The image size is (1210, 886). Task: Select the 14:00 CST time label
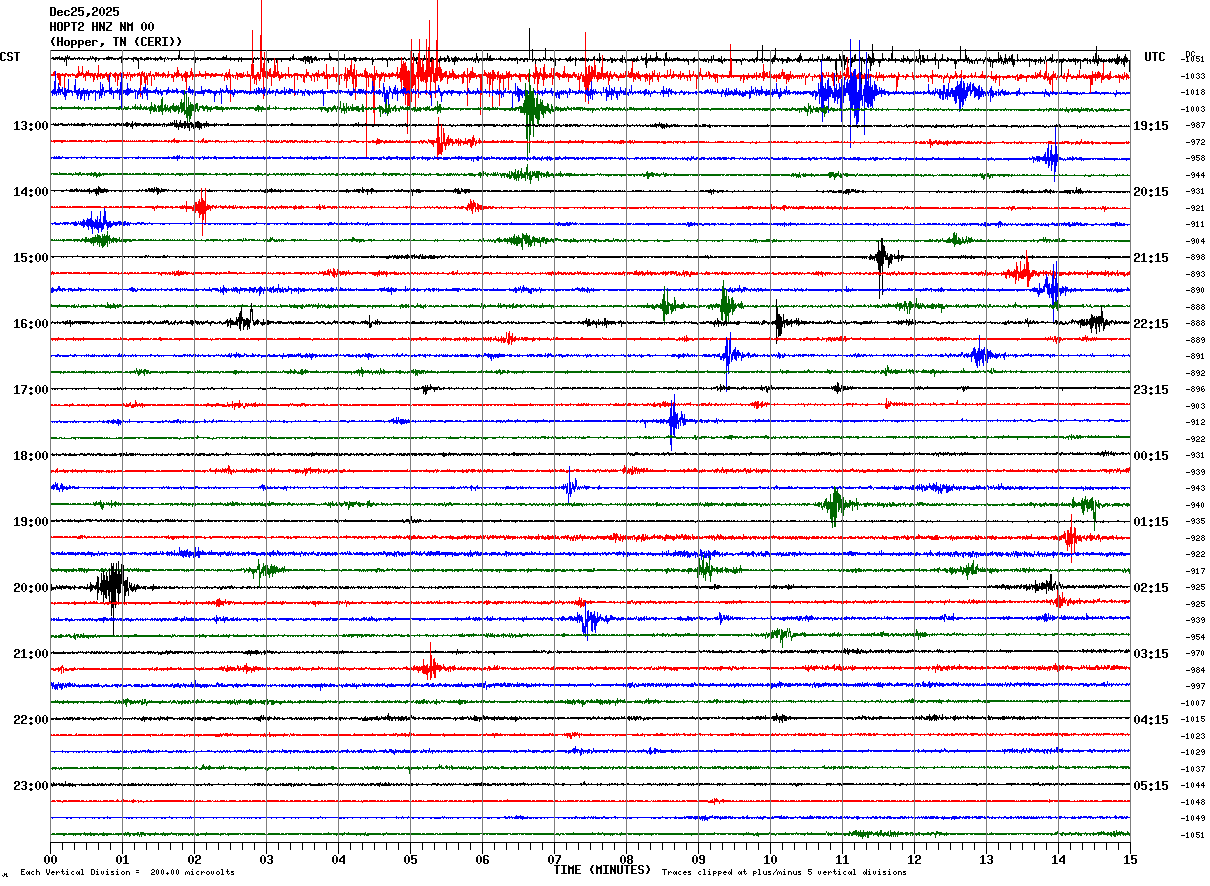tap(31, 192)
